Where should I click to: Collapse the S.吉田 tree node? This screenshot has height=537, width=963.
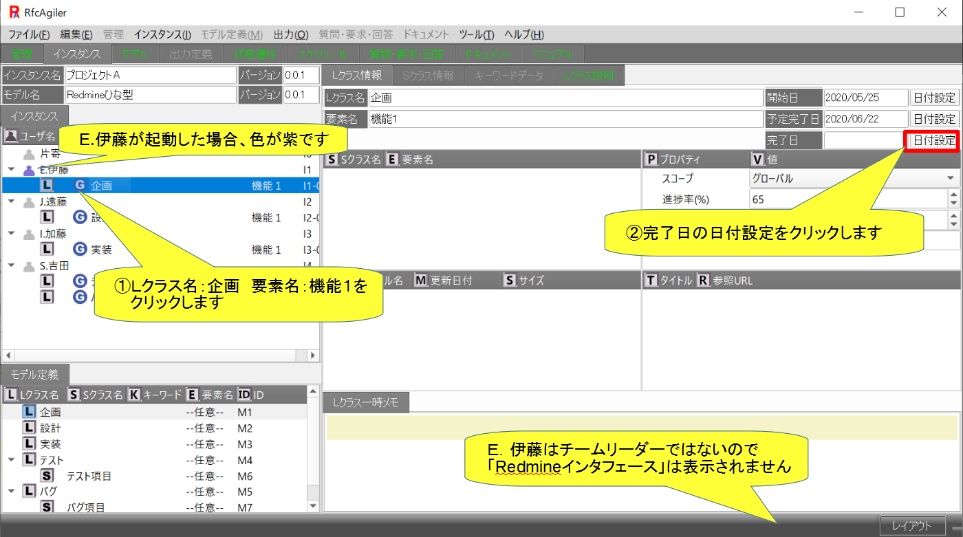point(11,265)
